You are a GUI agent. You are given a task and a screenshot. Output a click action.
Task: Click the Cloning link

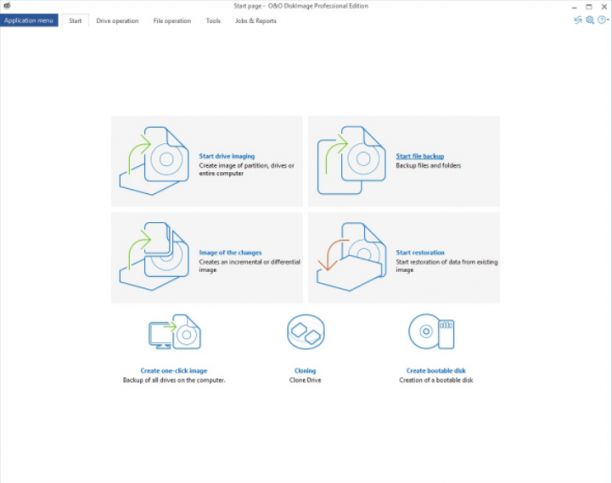(305, 371)
